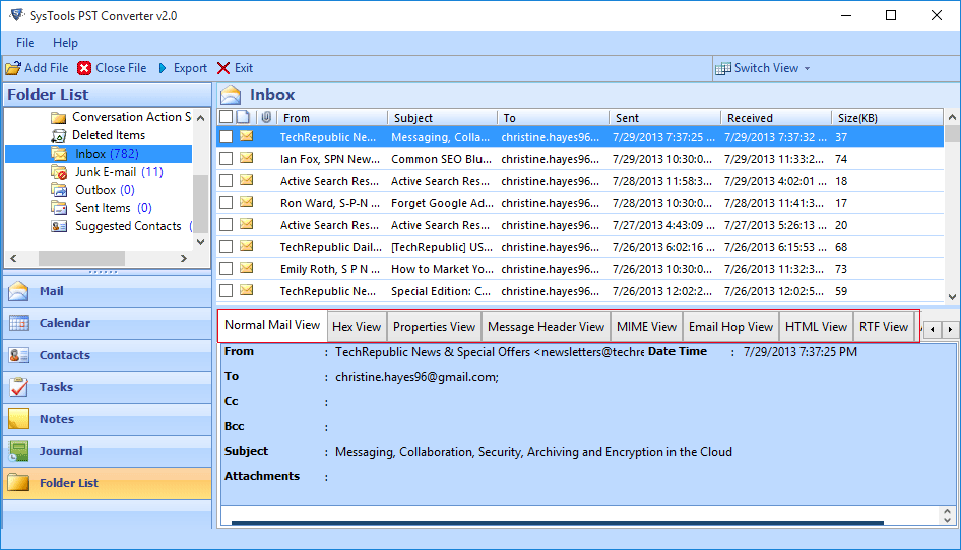This screenshot has height=550, width=961.
Task: Click email list scroll up arrow
Action: (x=952, y=117)
